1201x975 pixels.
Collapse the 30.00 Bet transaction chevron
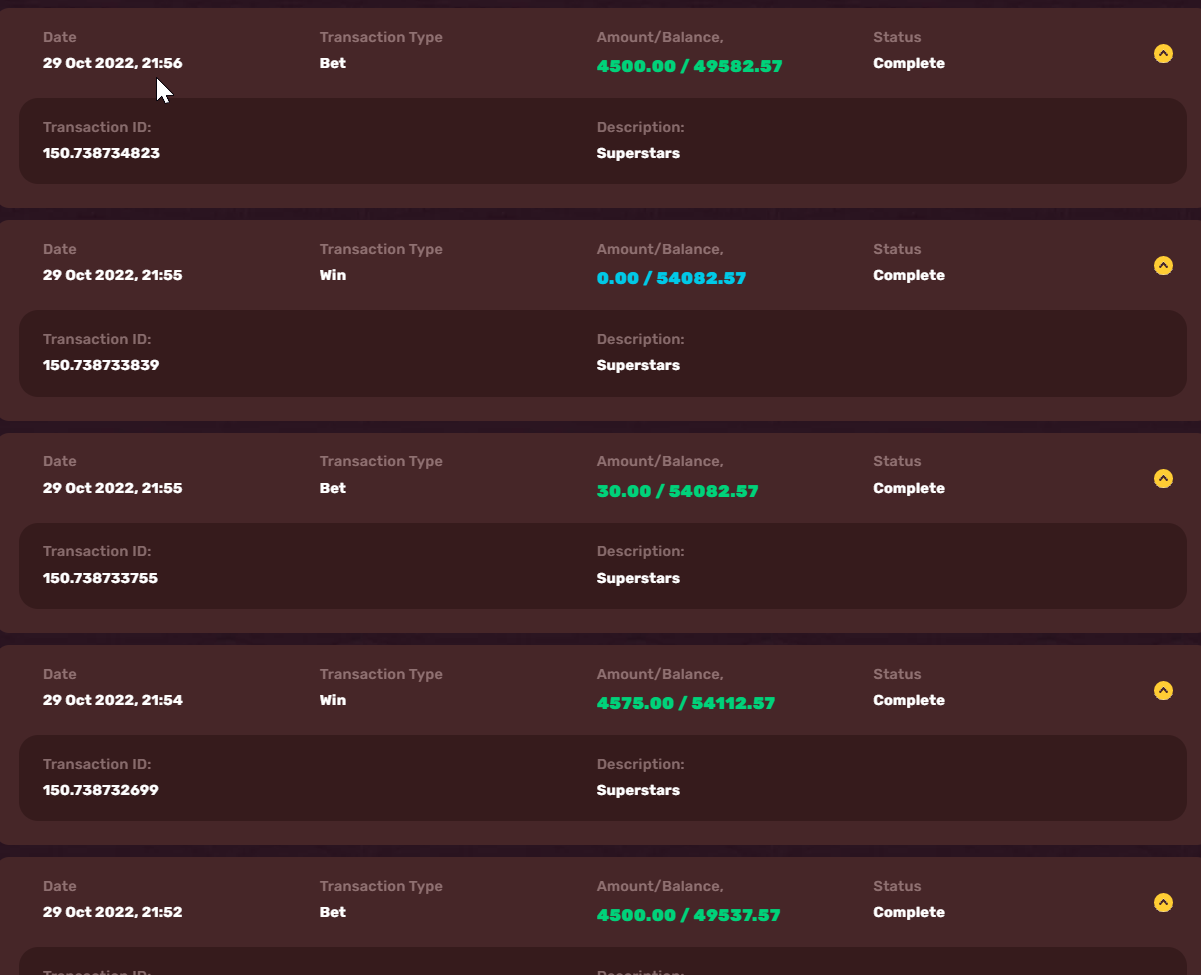click(1163, 479)
